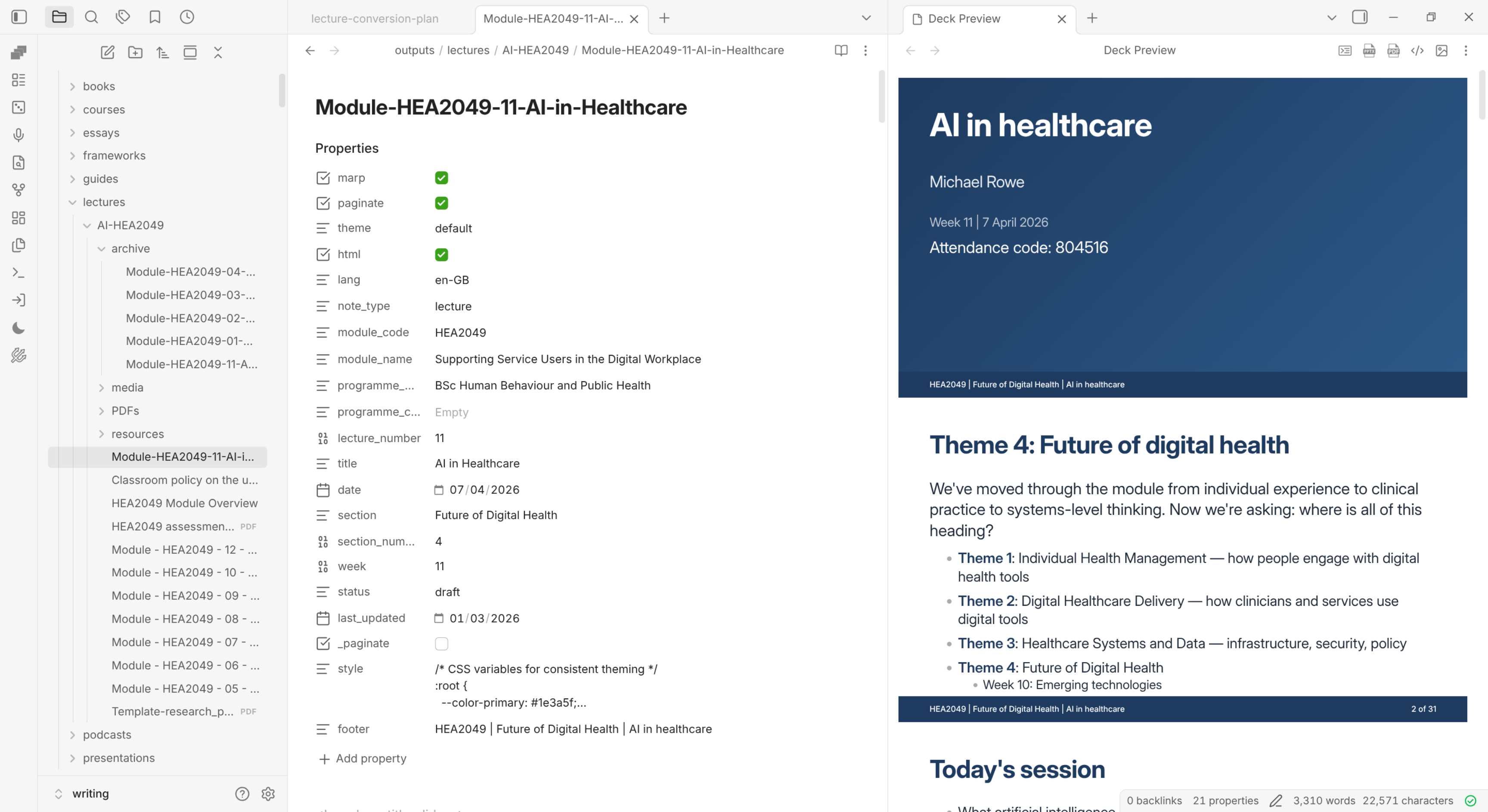This screenshot has height=812, width=1488.
Task: Open graph view from the ribbon
Action: point(19,190)
